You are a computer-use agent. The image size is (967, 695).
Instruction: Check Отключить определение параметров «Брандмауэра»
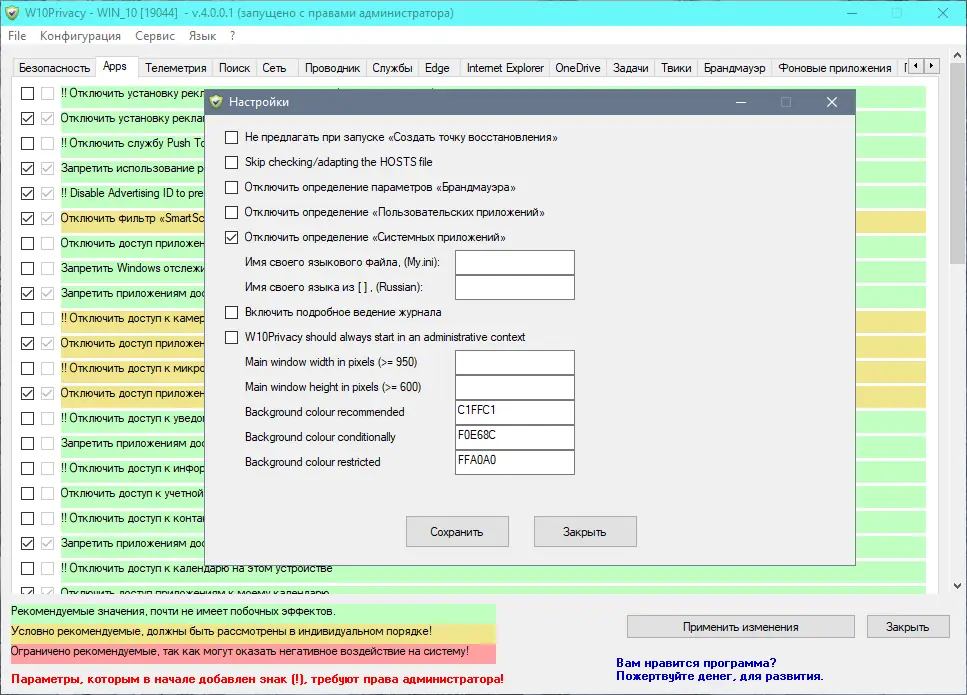pyautogui.click(x=231, y=187)
